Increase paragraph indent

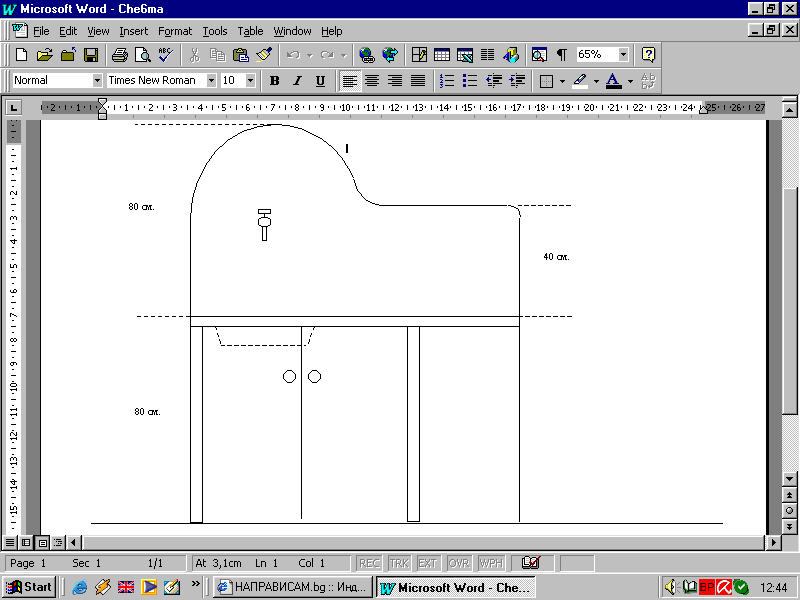coord(517,81)
